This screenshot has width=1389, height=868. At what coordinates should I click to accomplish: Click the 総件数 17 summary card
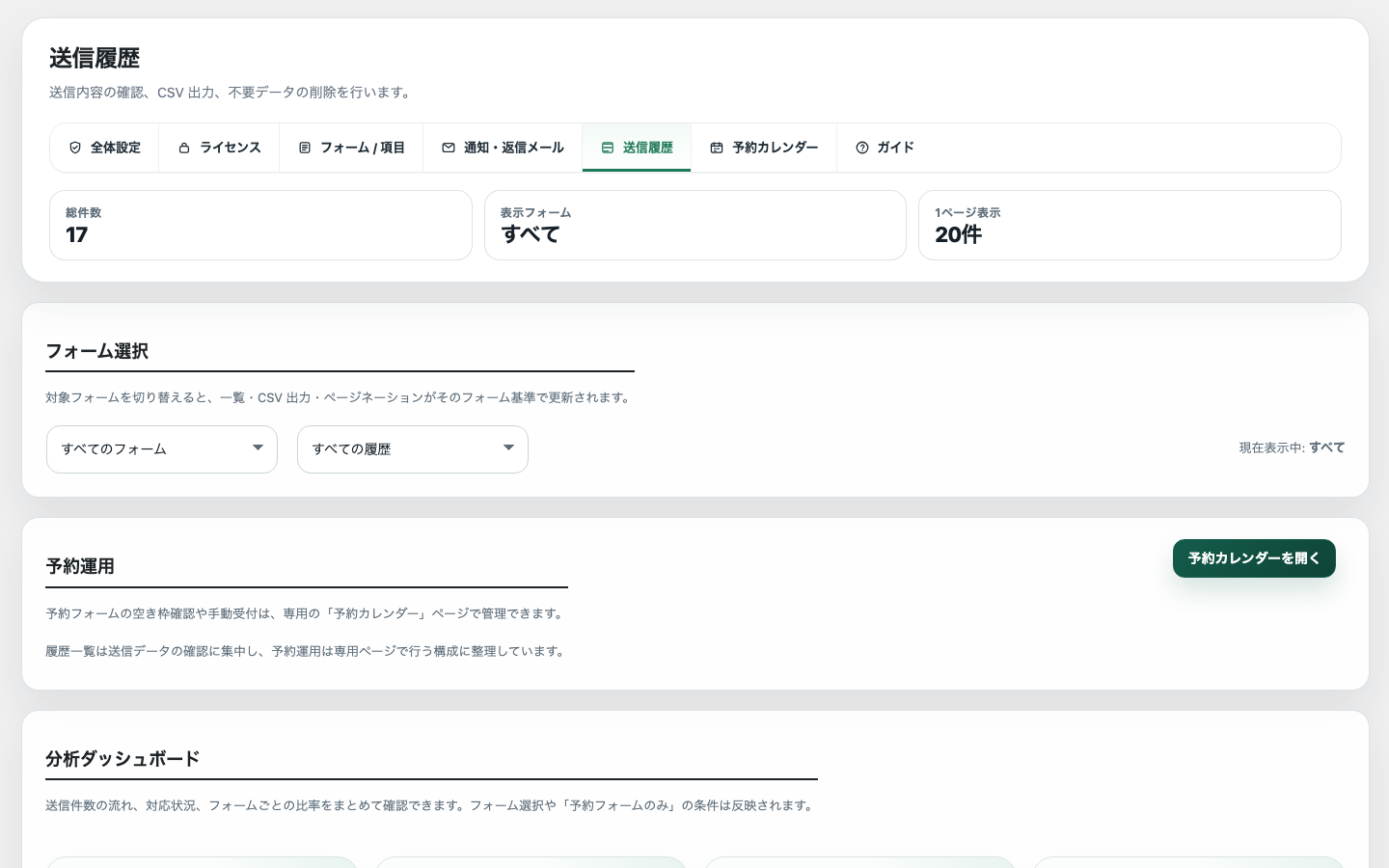(260, 225)
